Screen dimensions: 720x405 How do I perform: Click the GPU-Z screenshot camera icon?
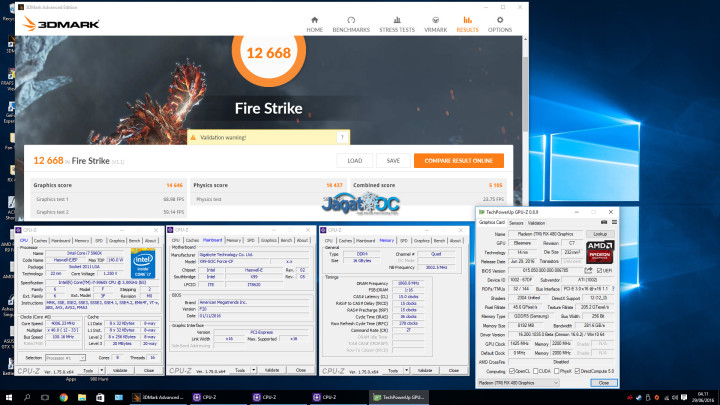pos(604,222)
